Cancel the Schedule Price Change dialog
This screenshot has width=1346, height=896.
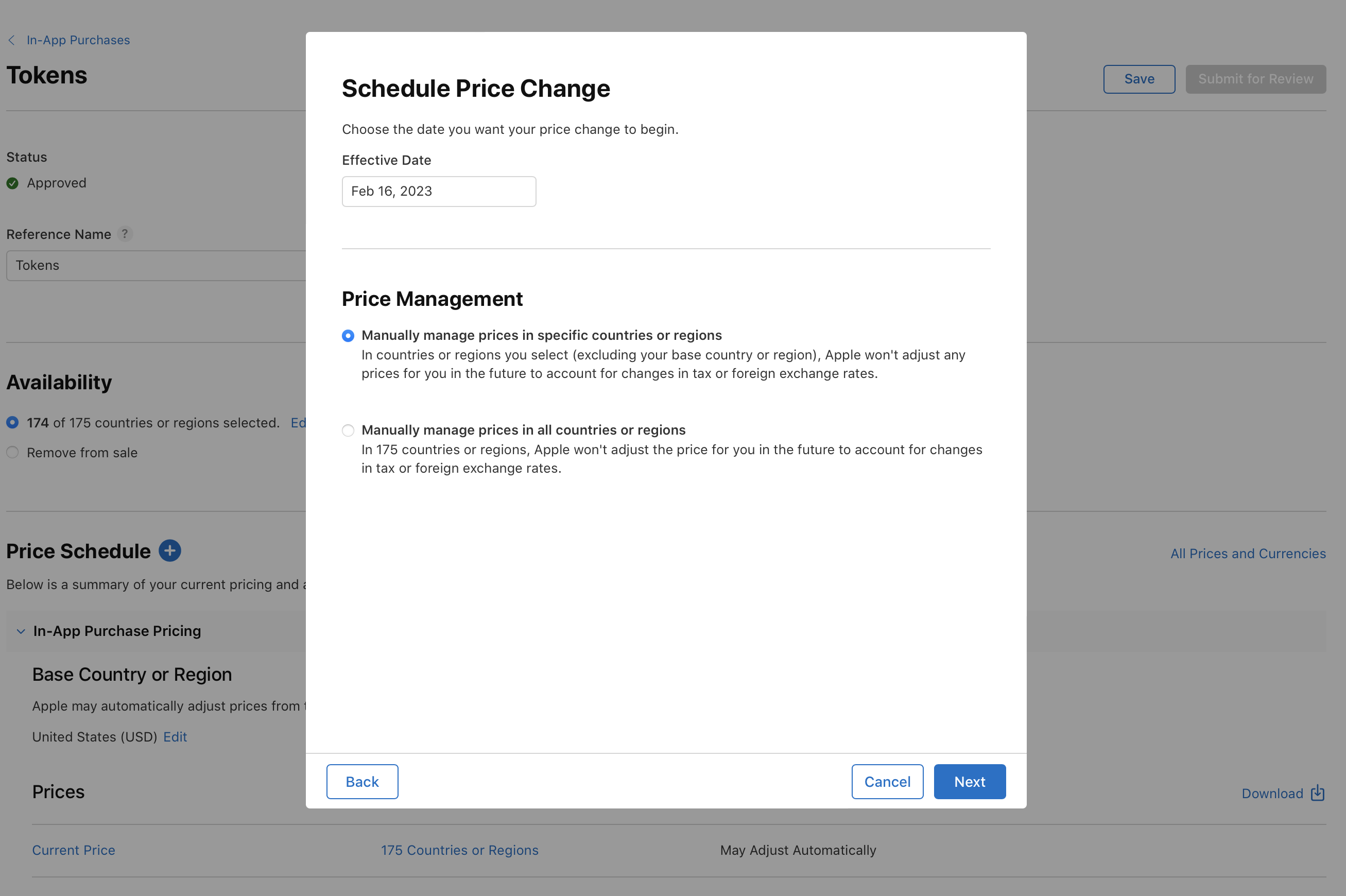[x=887, y=782]
